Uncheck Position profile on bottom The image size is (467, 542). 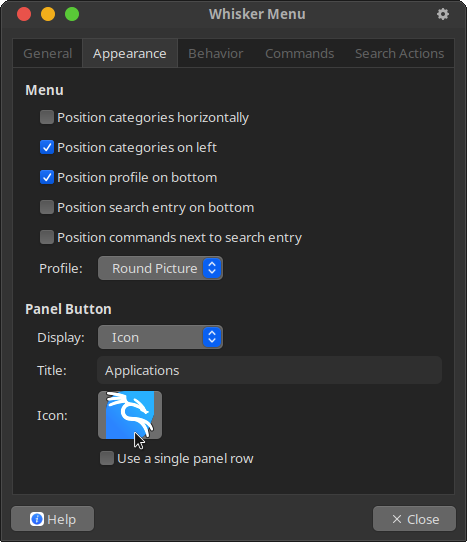point(47,177)
